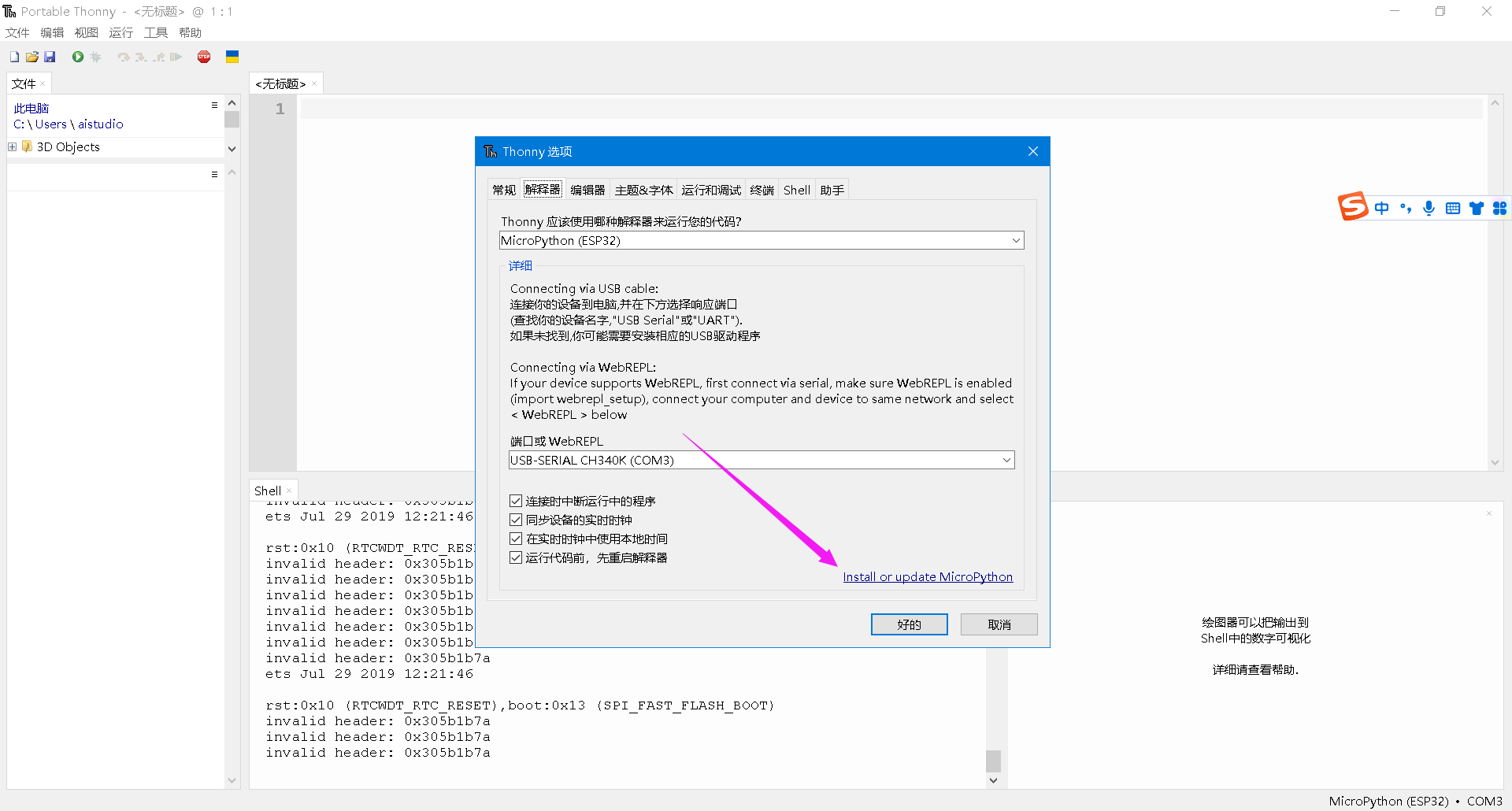The height and width of the screenshot is (811, 1512).
Task: Open the 视图 menu
Action: [87, 32]
